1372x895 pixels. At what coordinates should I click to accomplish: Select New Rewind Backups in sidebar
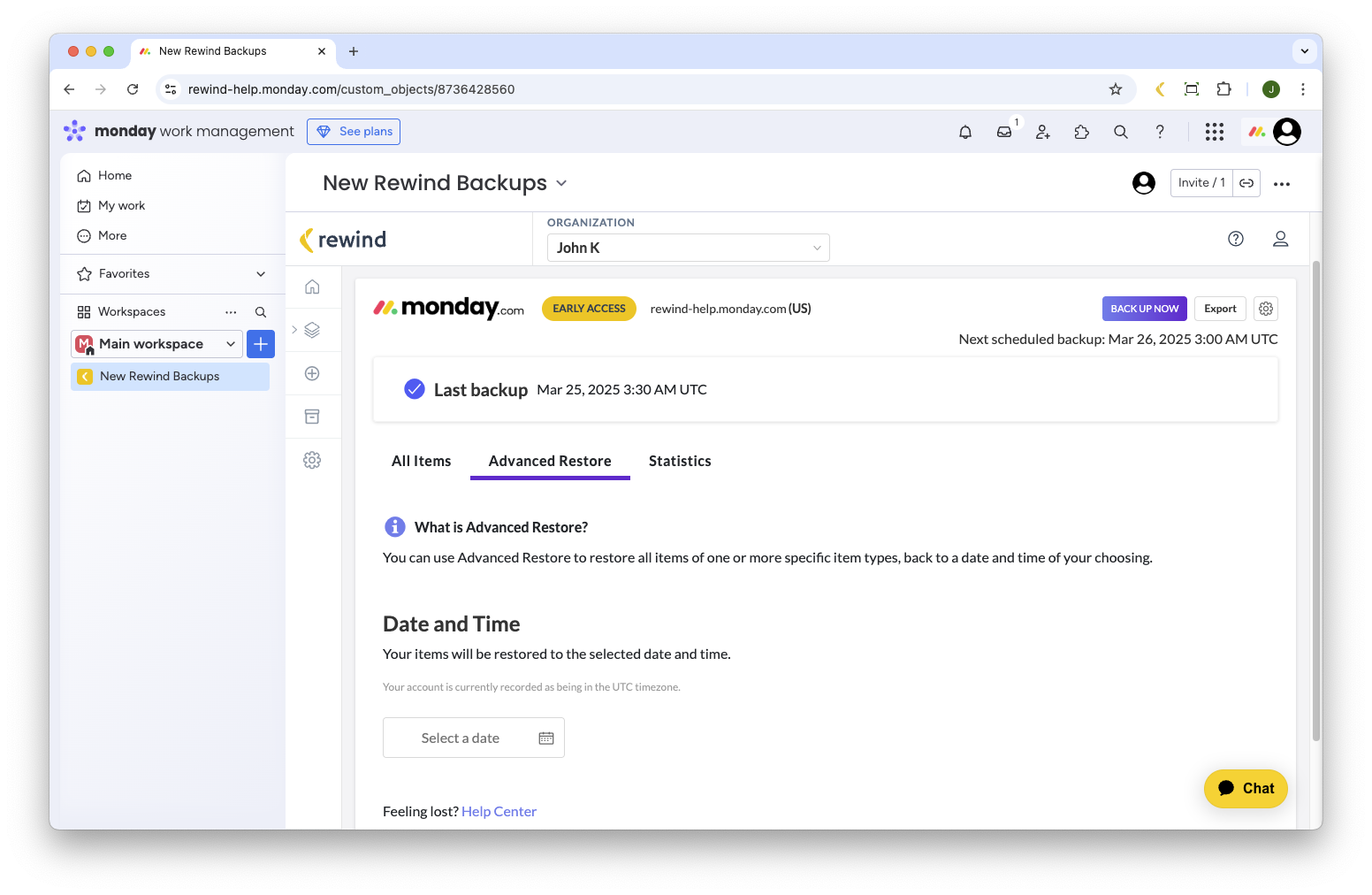(170, 377)
